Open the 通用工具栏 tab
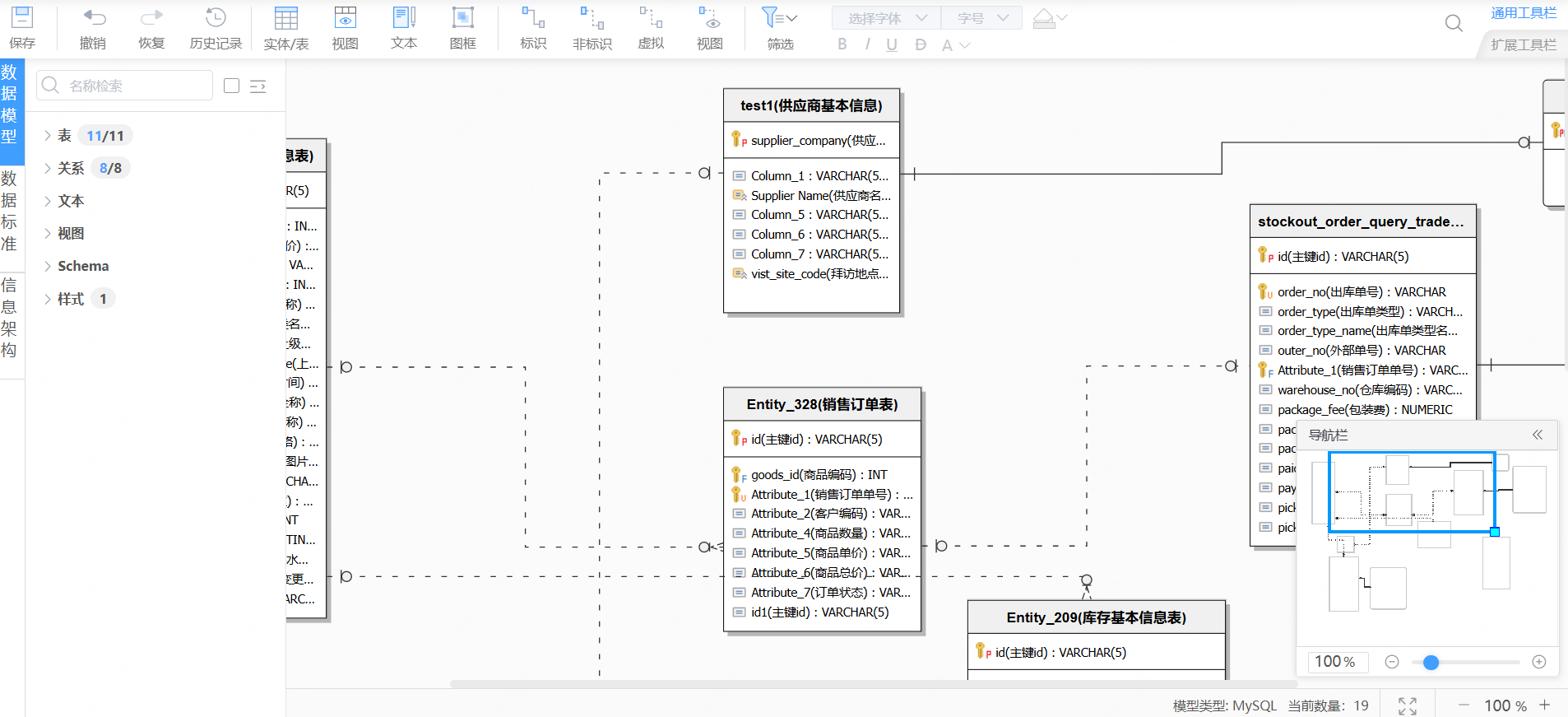Viewport: 1568px width, 717px height. coord(1524,13)
